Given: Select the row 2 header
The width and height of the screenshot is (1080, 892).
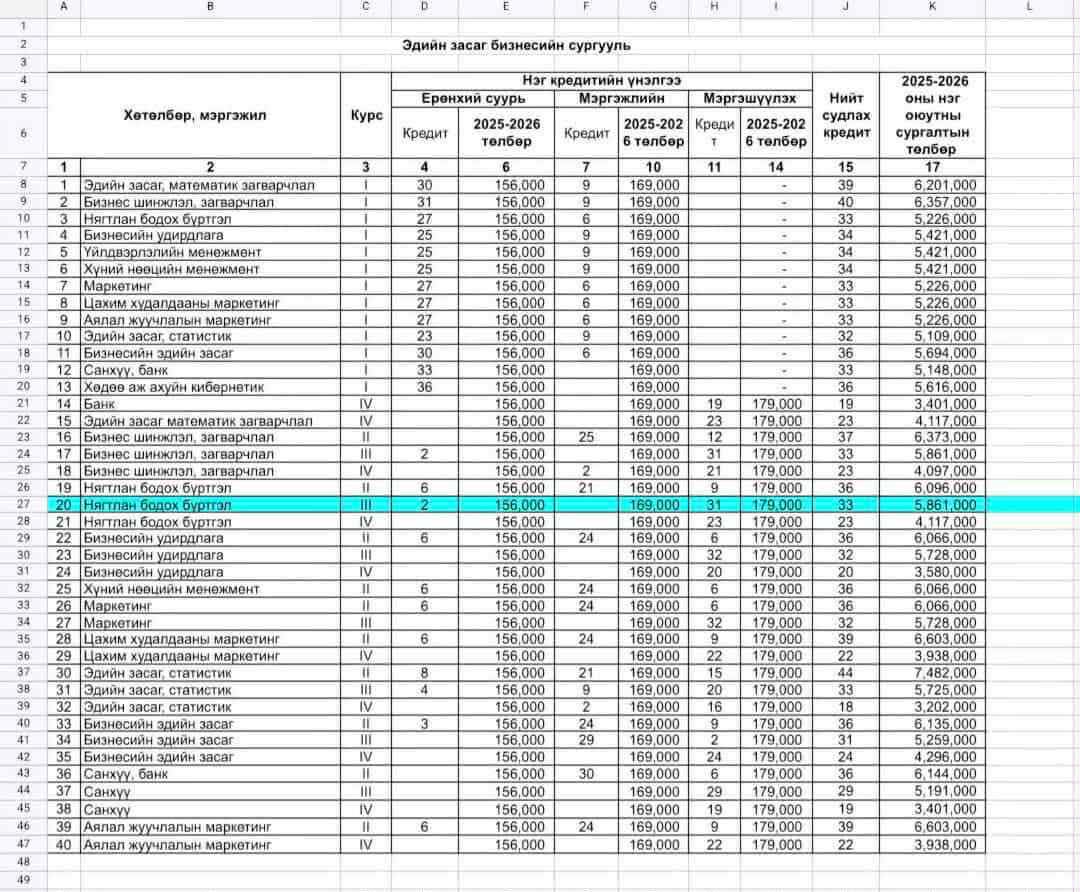Looking at the screenshot, I should 23,45.
